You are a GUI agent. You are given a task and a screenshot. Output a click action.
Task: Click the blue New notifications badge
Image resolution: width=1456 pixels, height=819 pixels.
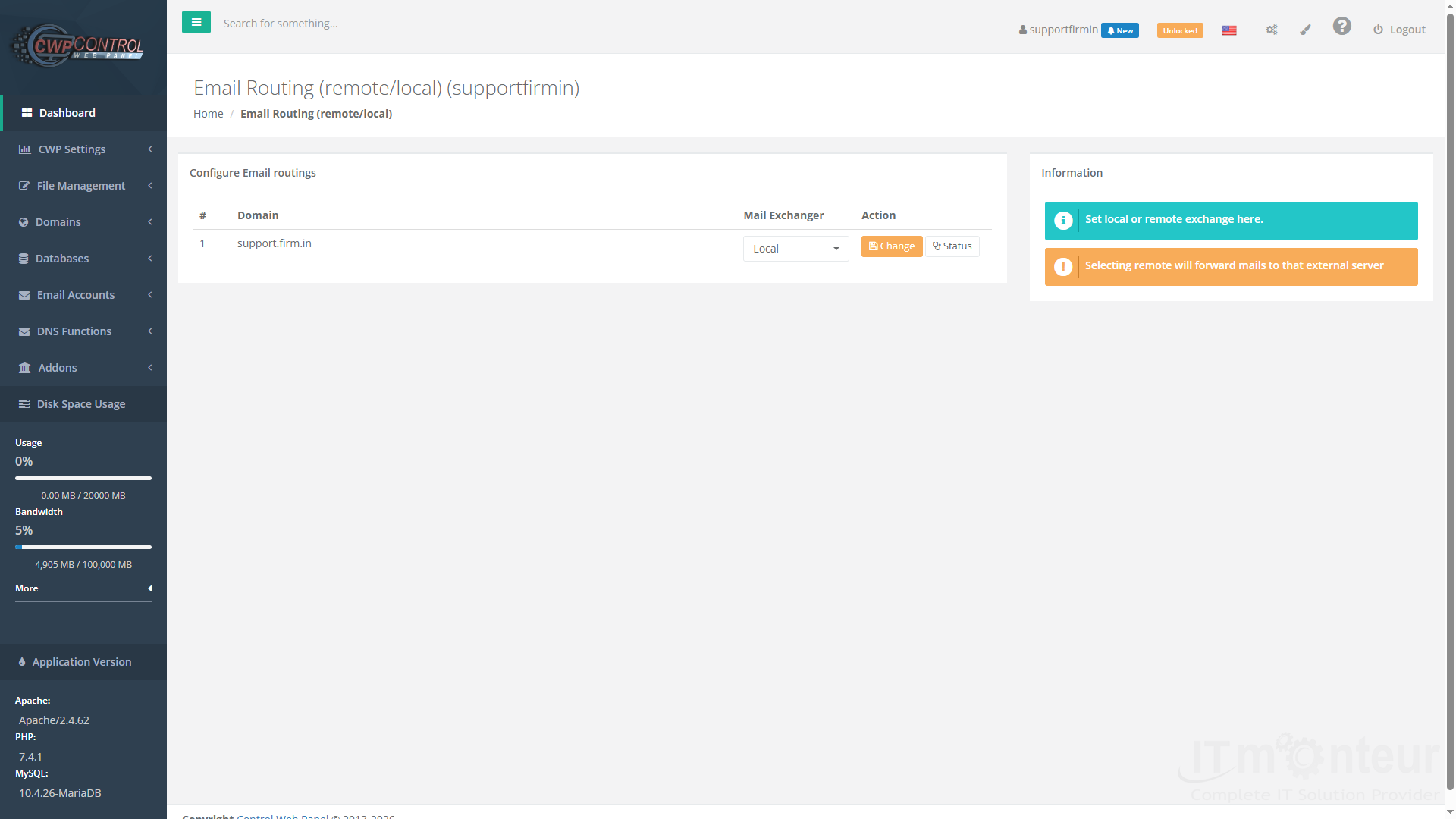coord(1120,30)
